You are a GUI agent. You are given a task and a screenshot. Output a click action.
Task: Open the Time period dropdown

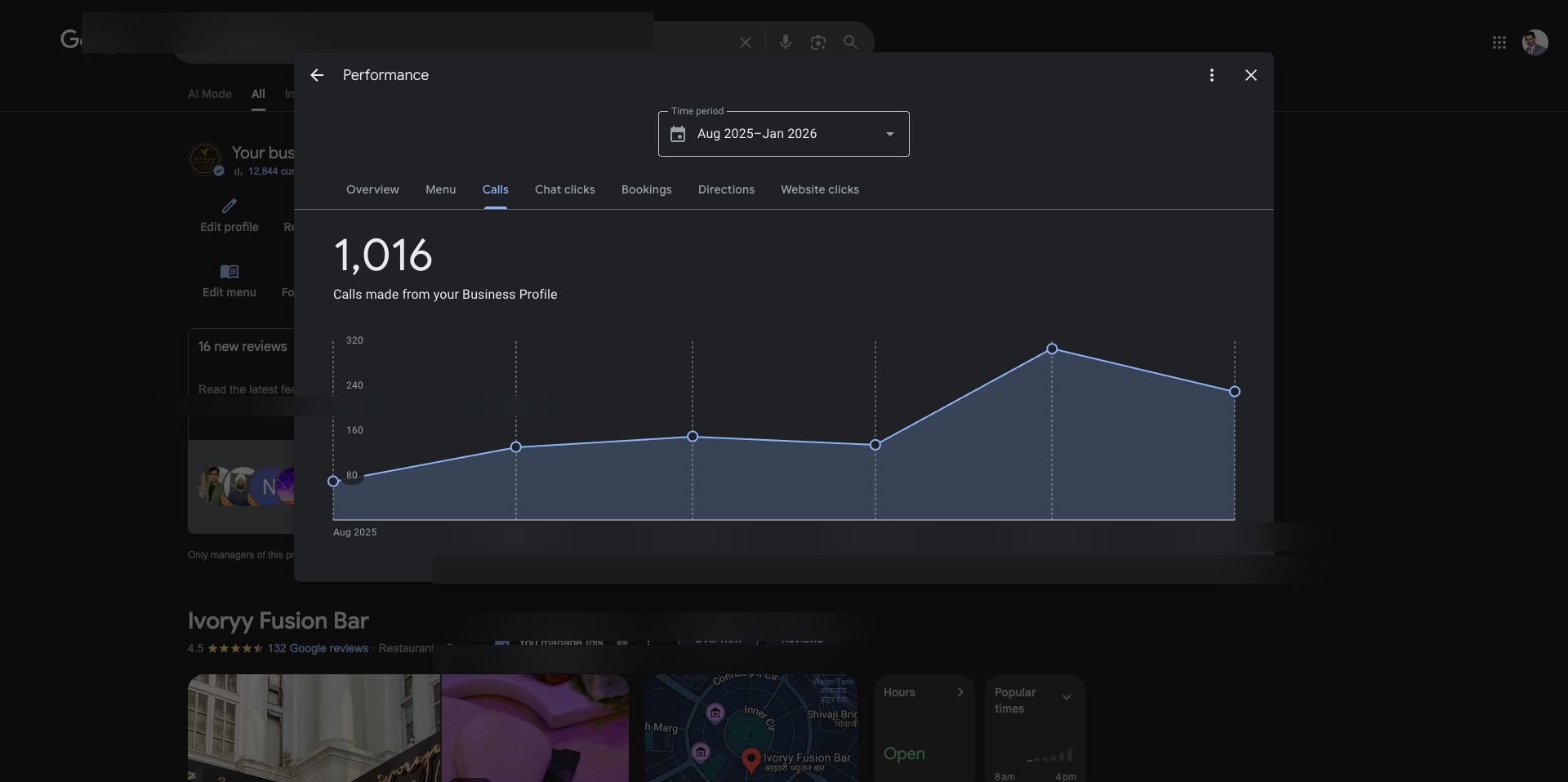[784, 134]
